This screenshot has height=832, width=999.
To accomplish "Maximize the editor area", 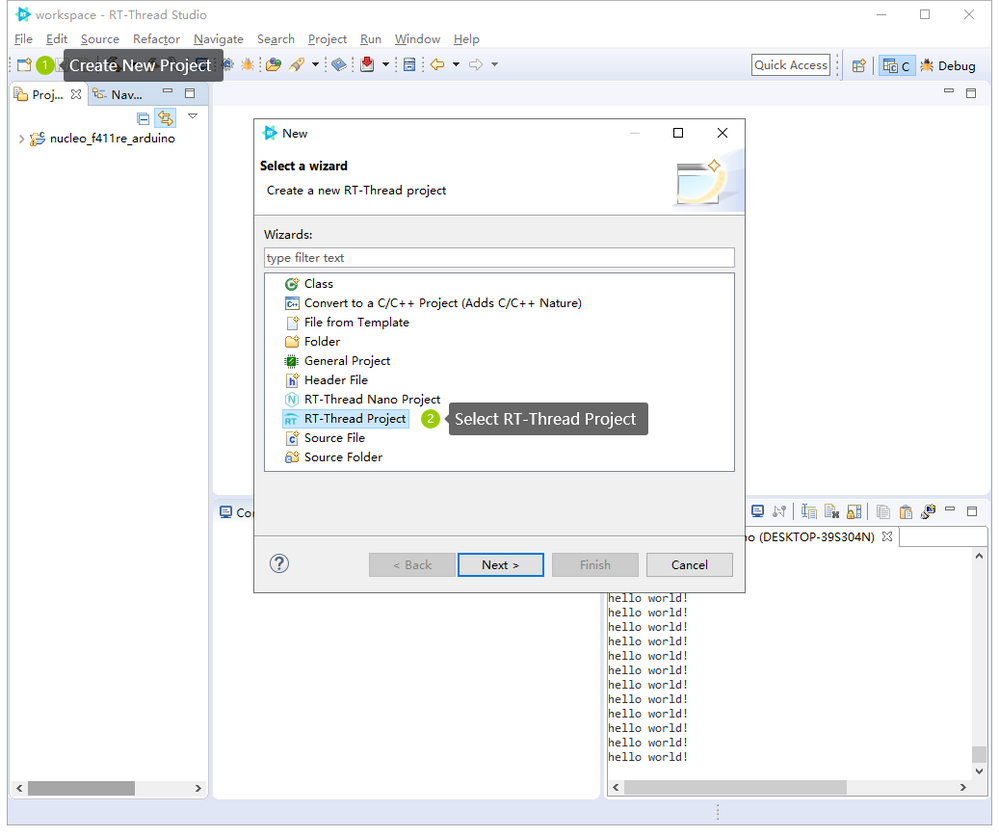I will (971, 93).
